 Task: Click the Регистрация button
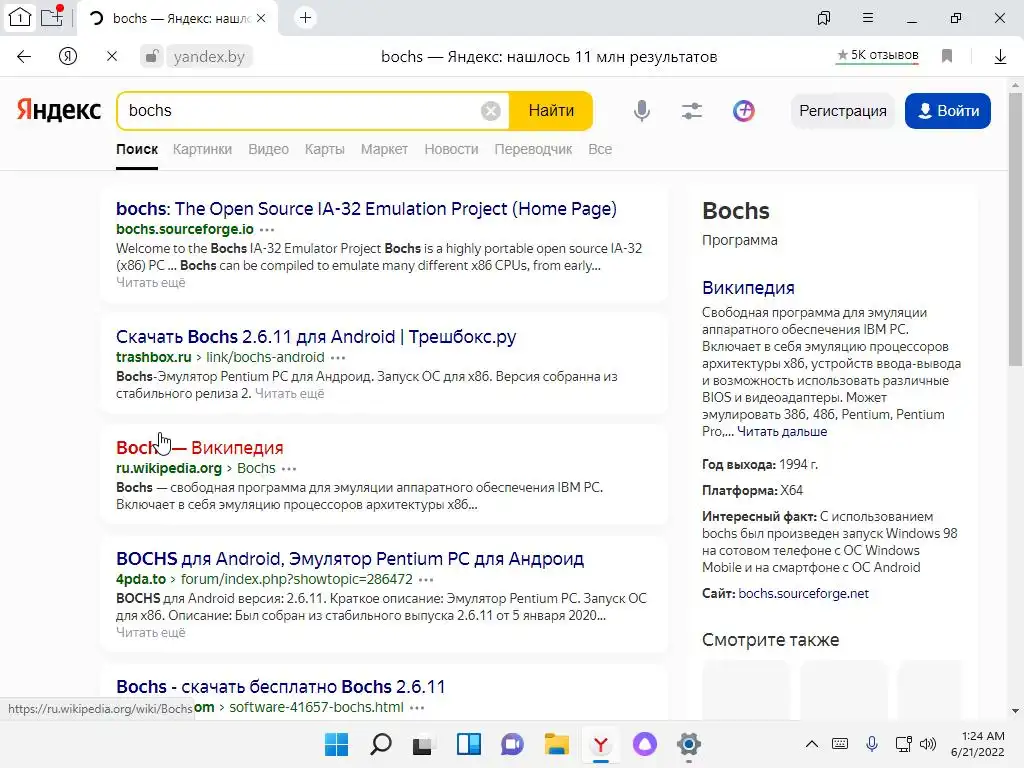point(842,111)
